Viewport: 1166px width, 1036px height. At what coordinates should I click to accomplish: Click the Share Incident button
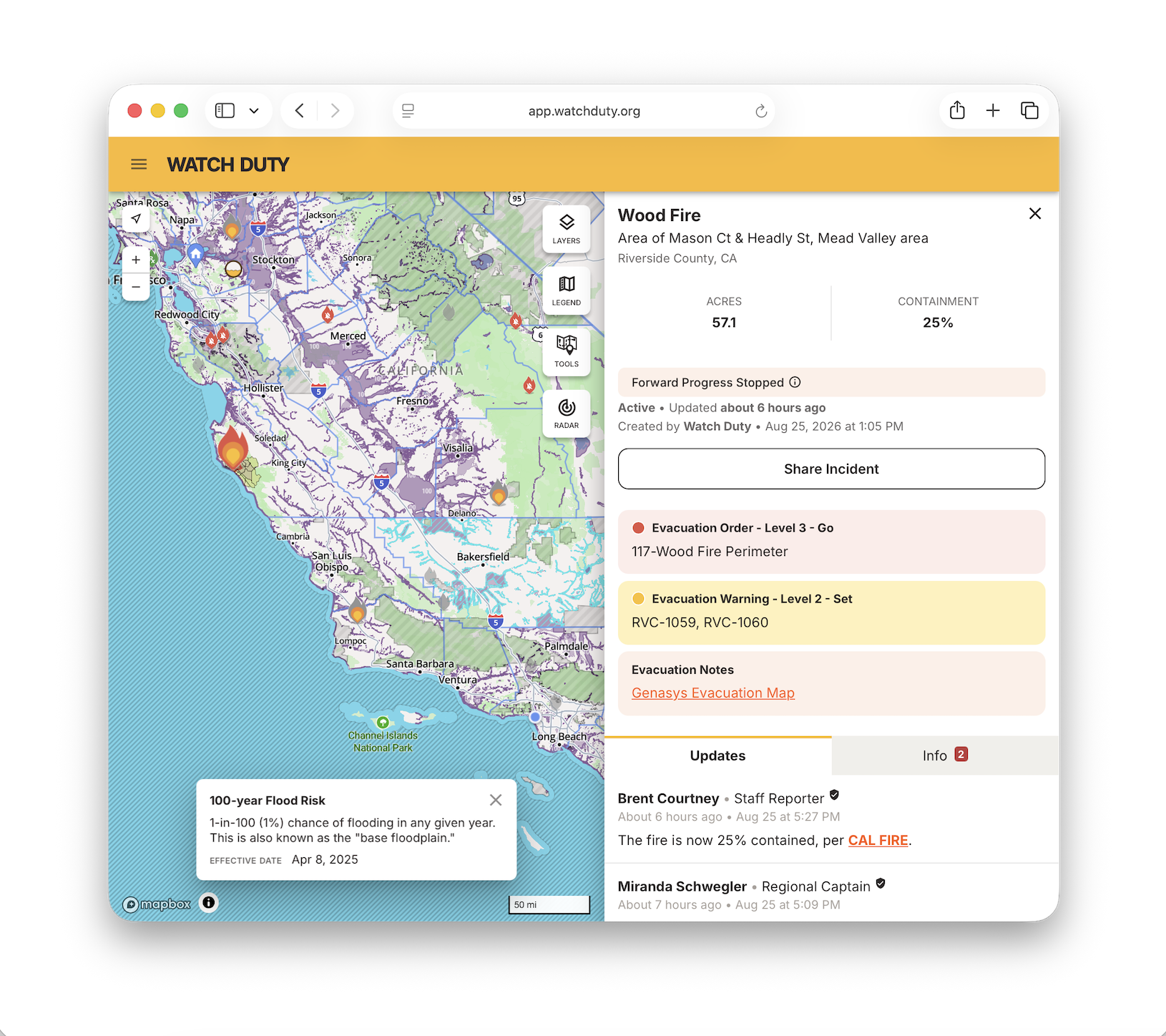[x=831, y=469]
